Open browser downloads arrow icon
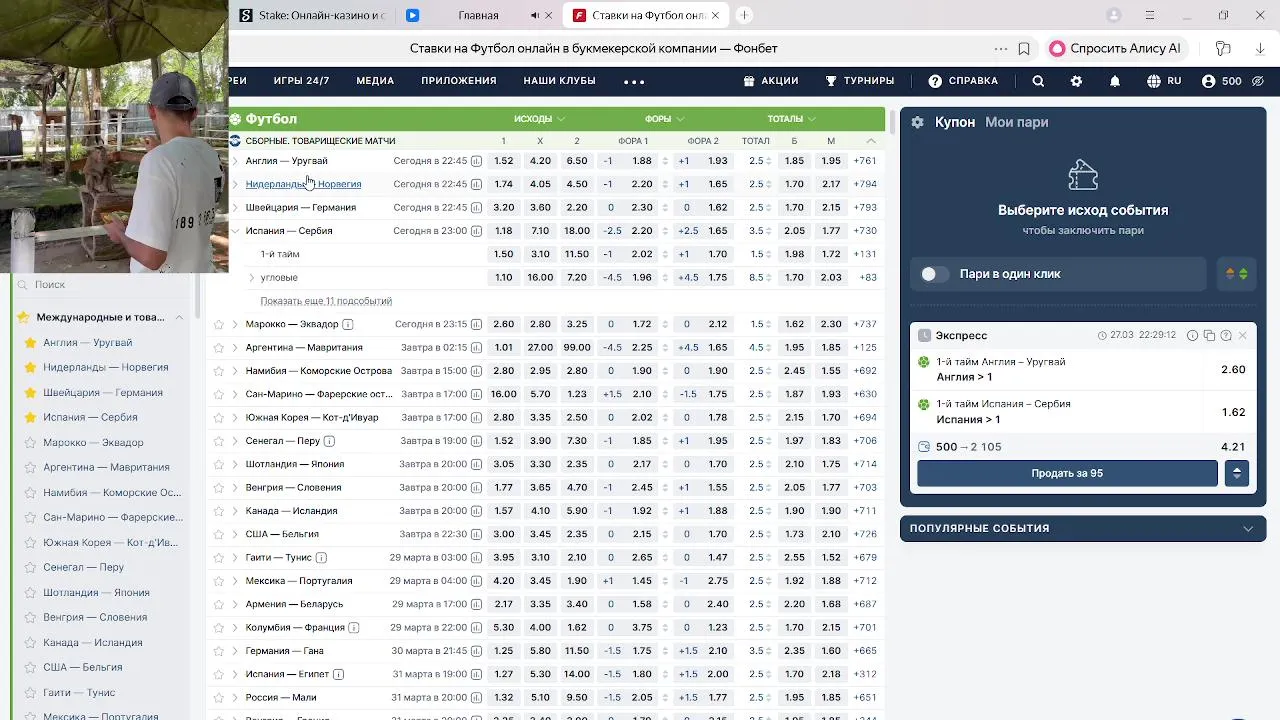 (1260, 48)
